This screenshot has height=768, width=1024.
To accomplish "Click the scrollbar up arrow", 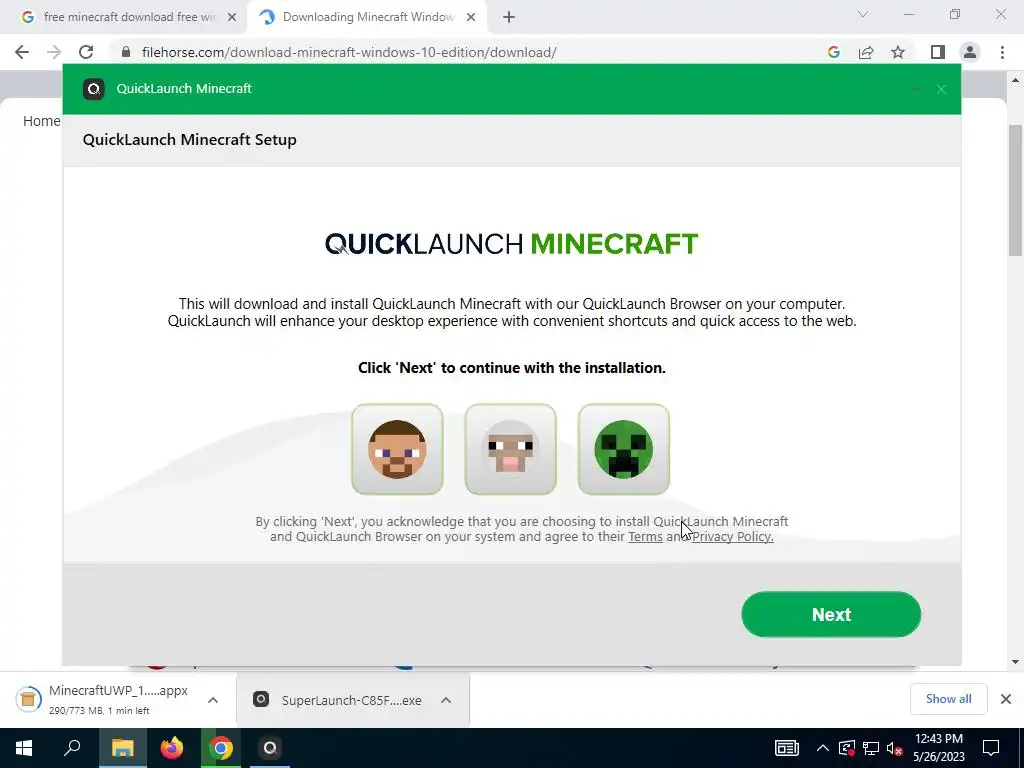I will coord(1015,80).
